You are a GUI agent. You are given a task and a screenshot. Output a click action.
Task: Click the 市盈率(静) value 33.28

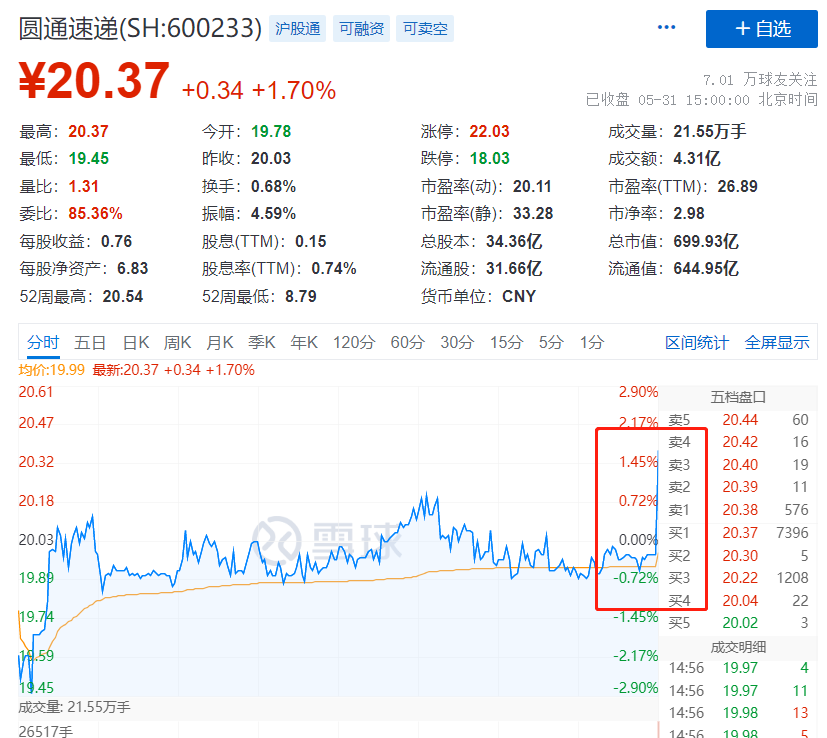click(533, 214)
